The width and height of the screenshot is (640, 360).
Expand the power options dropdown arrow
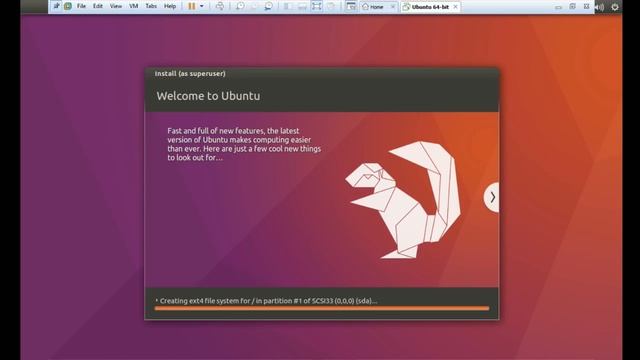[202, 6]
